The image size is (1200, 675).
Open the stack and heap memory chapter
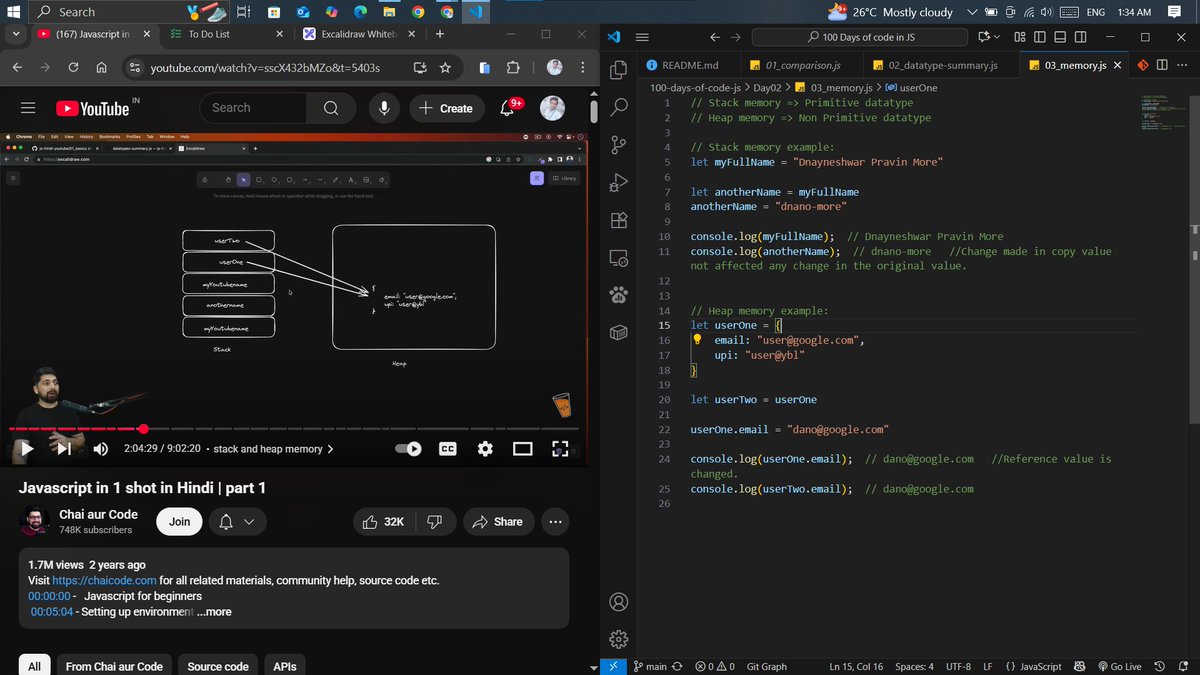pos(273,449)
